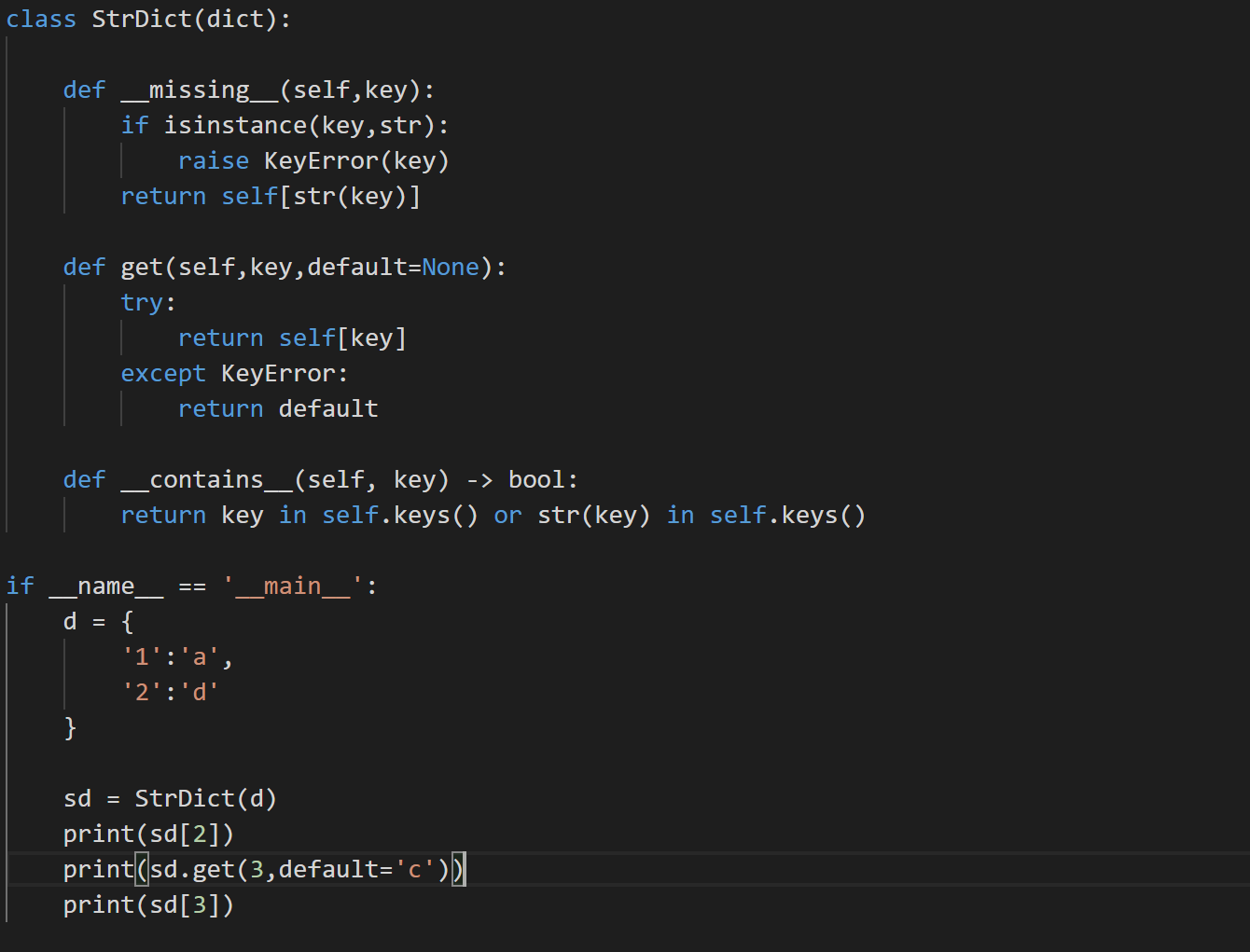
Task: Click the 'bool' return type annotation
Action: 536,480
